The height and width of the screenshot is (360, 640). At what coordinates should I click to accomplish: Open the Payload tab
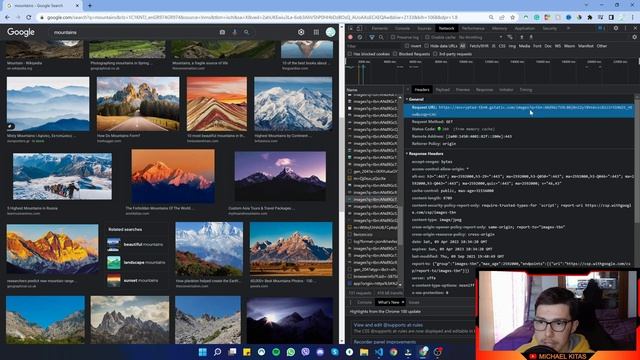coord(442,89)
